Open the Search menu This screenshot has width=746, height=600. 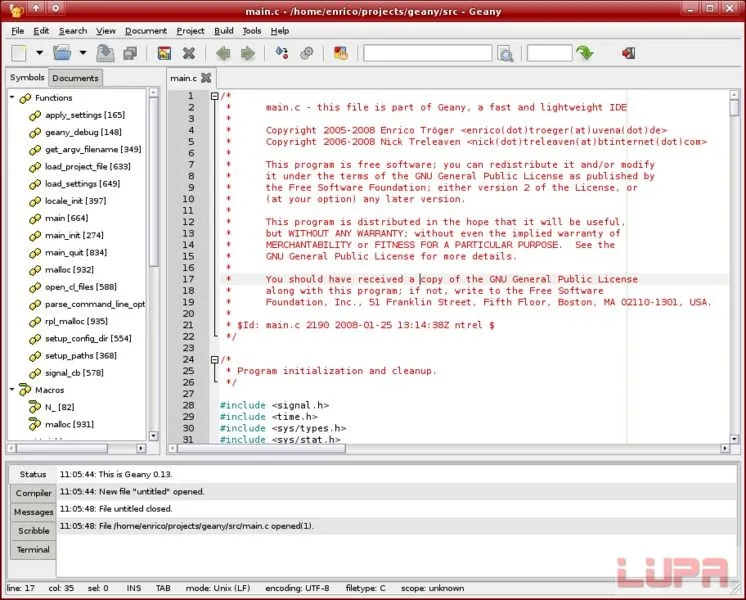[73, 31]
